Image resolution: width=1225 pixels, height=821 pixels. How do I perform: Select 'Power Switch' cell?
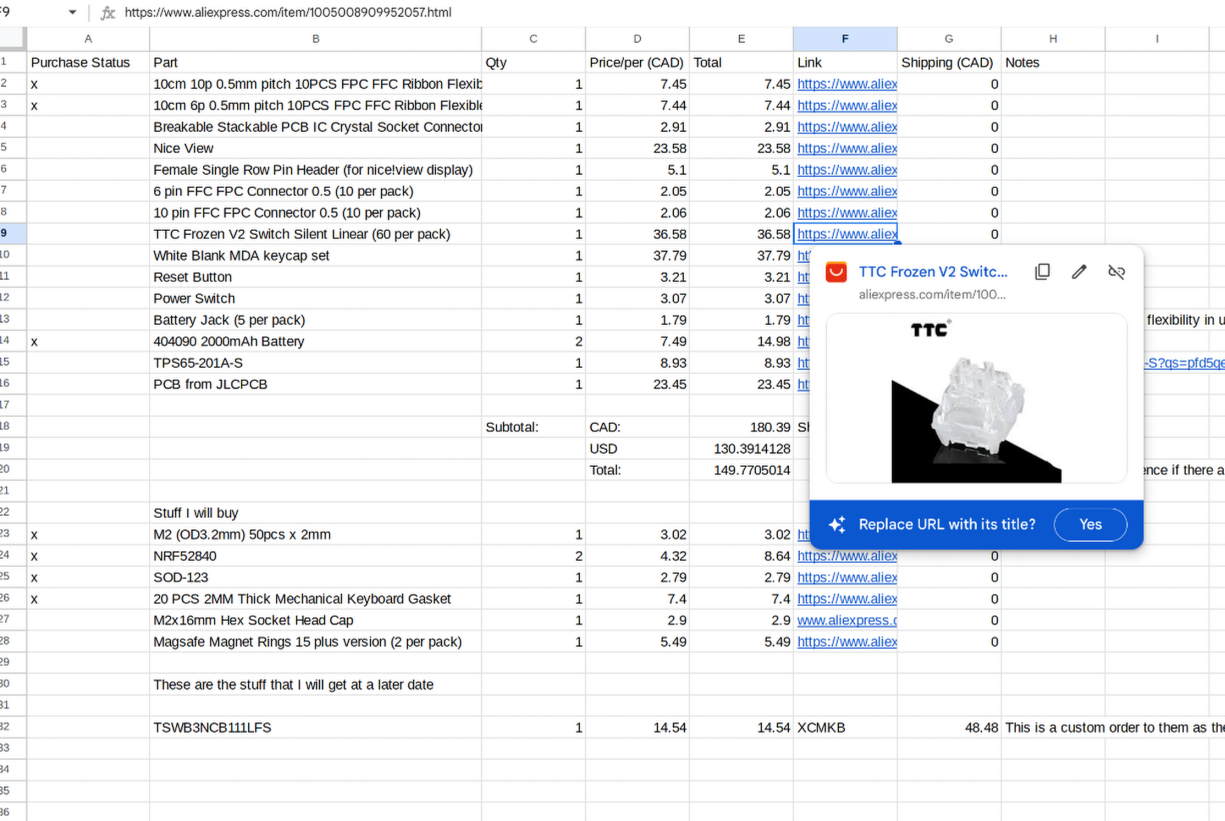click(316, 298)
